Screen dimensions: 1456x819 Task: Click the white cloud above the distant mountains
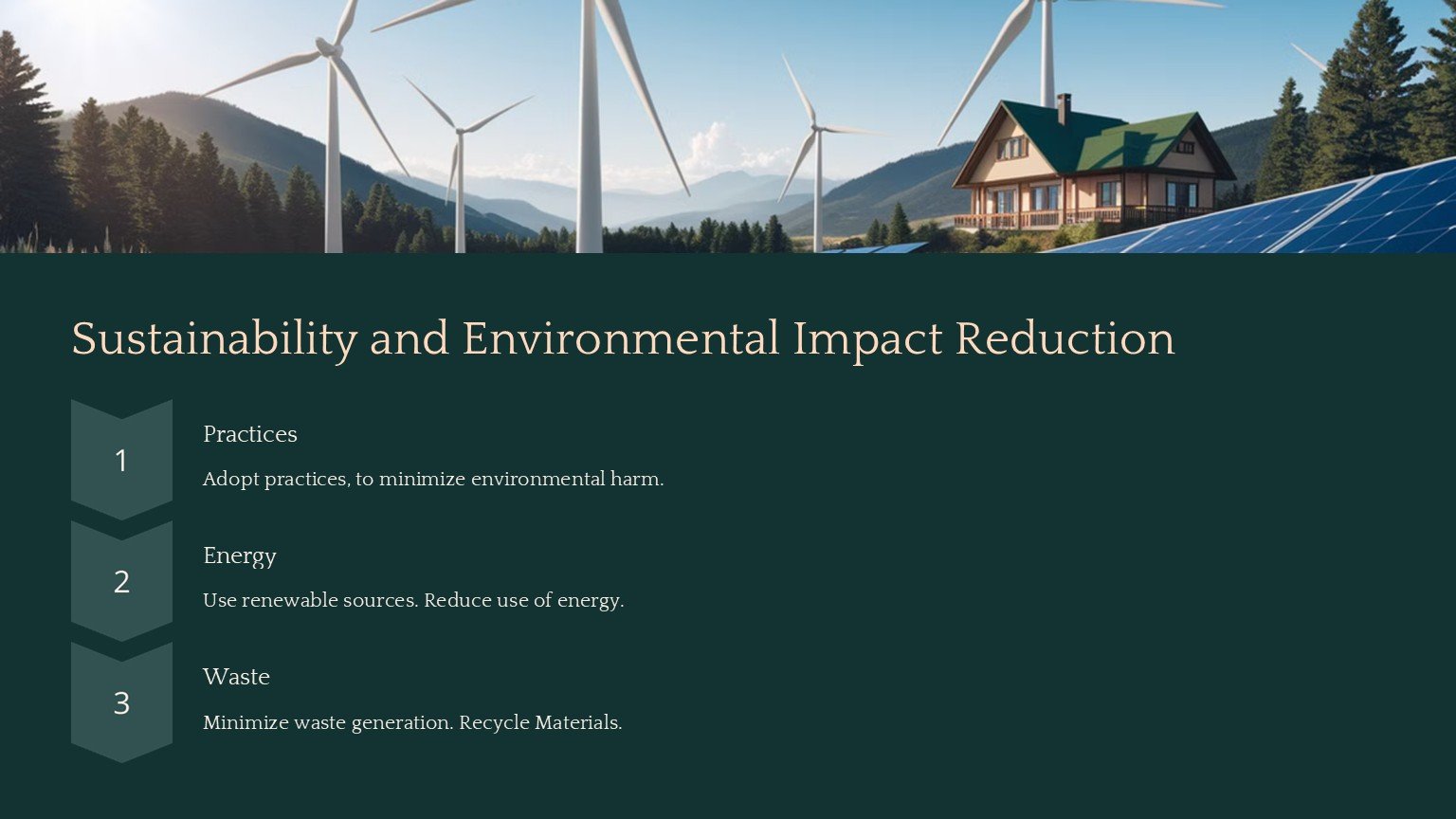pos(720,150)
